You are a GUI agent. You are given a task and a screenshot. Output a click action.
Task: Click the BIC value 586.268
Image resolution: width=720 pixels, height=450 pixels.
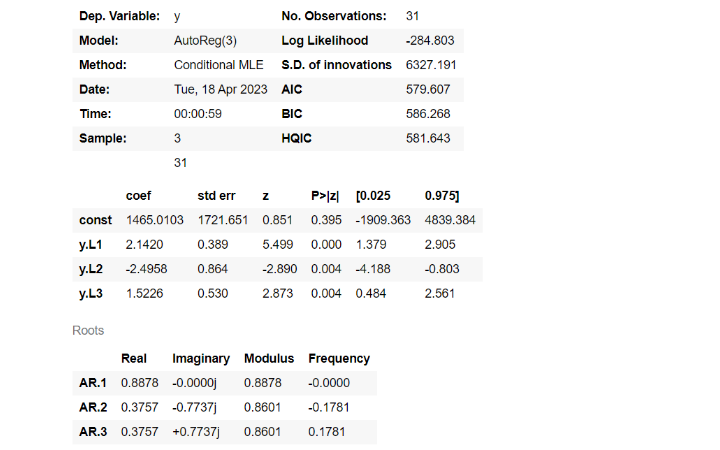coord(428,113)
